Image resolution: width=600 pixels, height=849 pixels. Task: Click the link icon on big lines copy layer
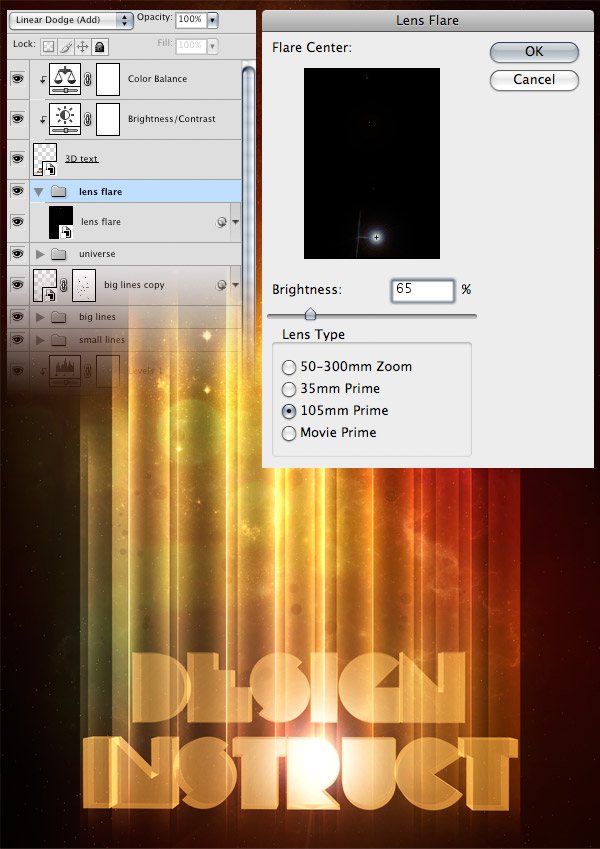tap(64, 285)
